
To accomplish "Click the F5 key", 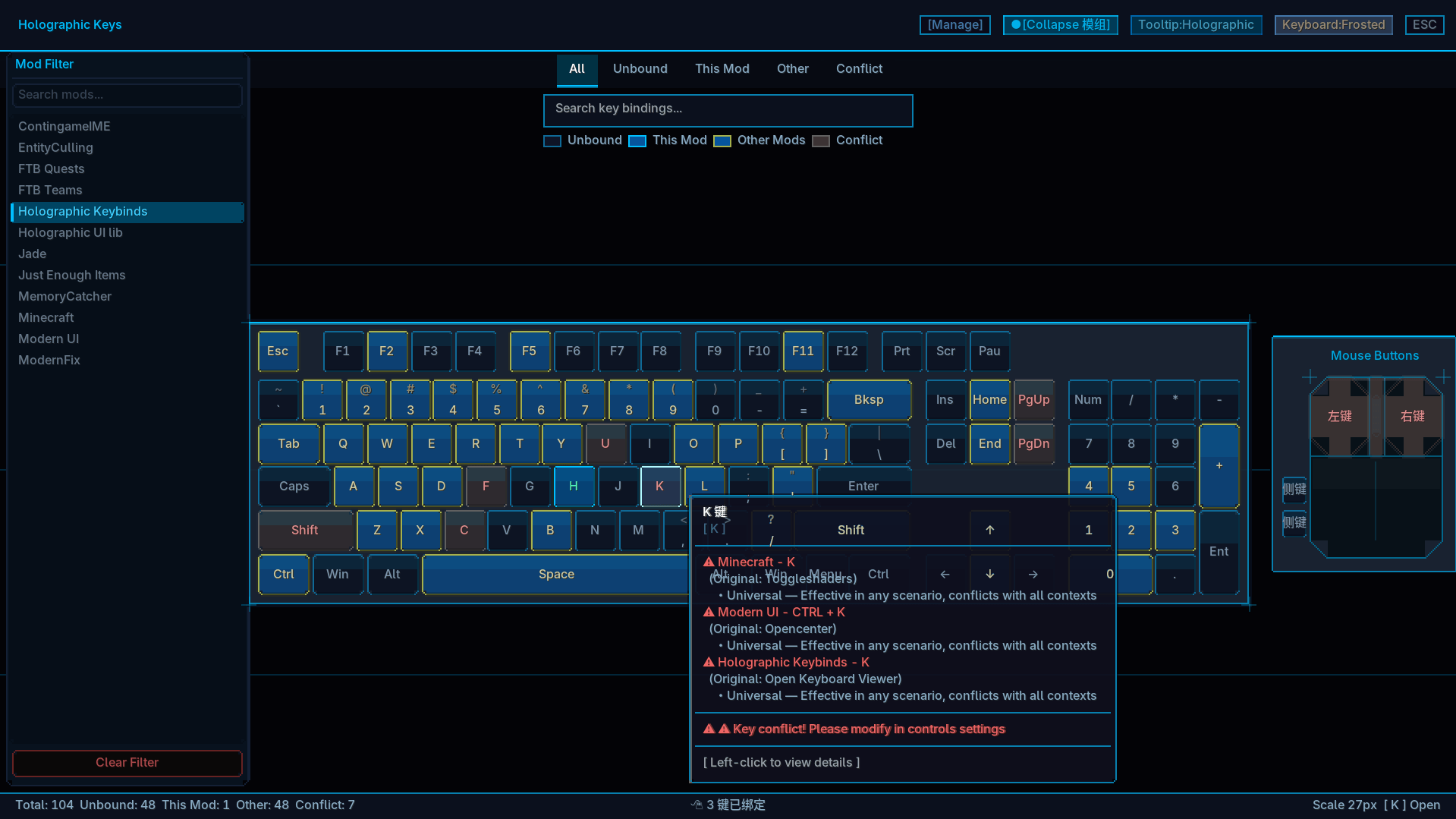I will [530, 351].
